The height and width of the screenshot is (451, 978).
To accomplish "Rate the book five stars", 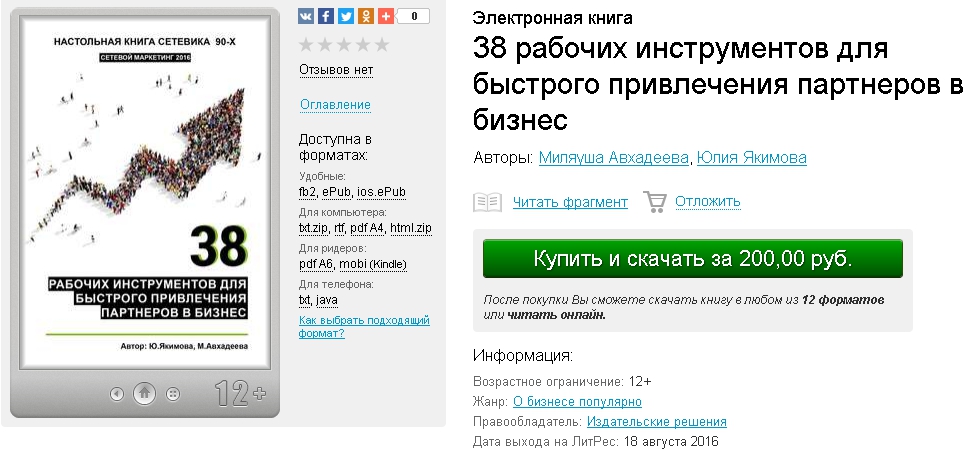I will (x=382, y=44).
